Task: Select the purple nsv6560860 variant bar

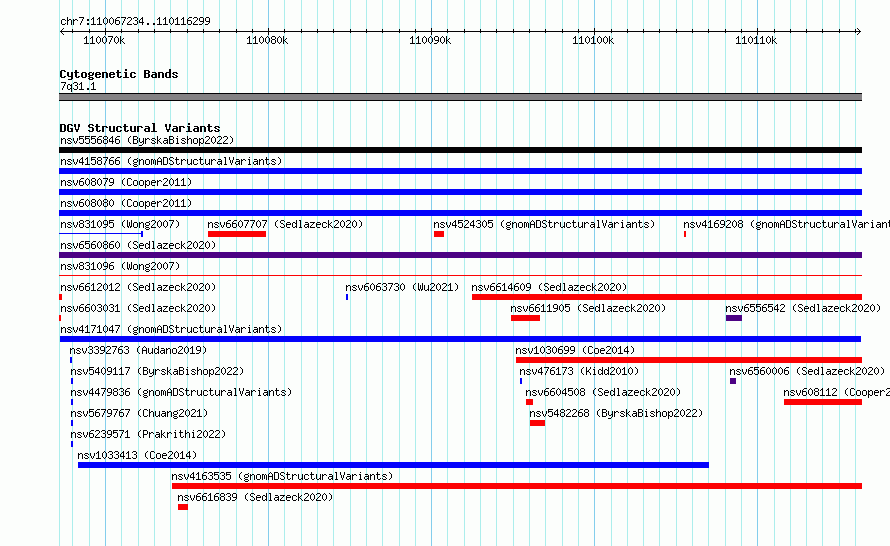Action: [460, 255]
